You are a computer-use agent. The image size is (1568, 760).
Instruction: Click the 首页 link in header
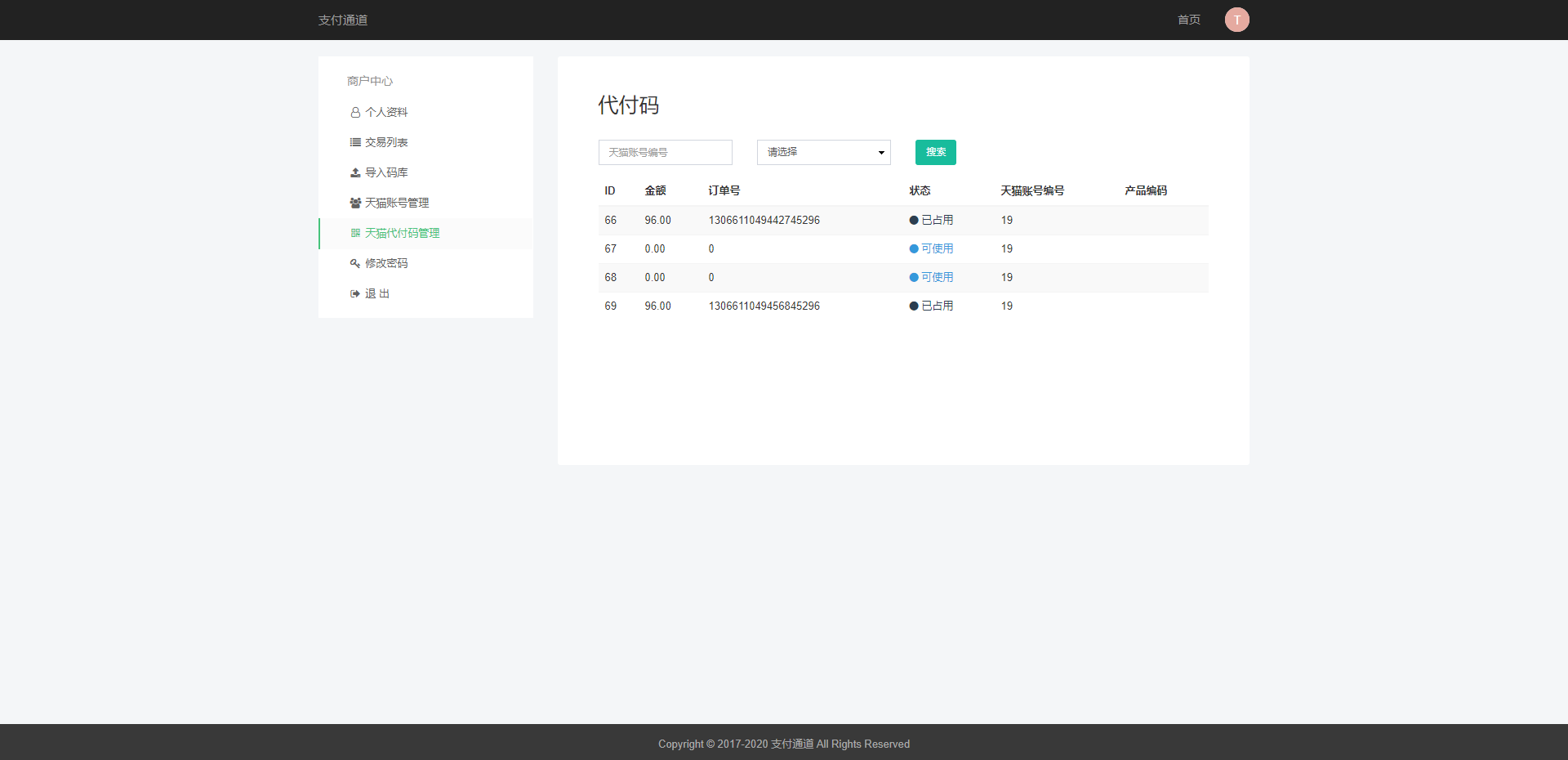tap(1188, 20)
